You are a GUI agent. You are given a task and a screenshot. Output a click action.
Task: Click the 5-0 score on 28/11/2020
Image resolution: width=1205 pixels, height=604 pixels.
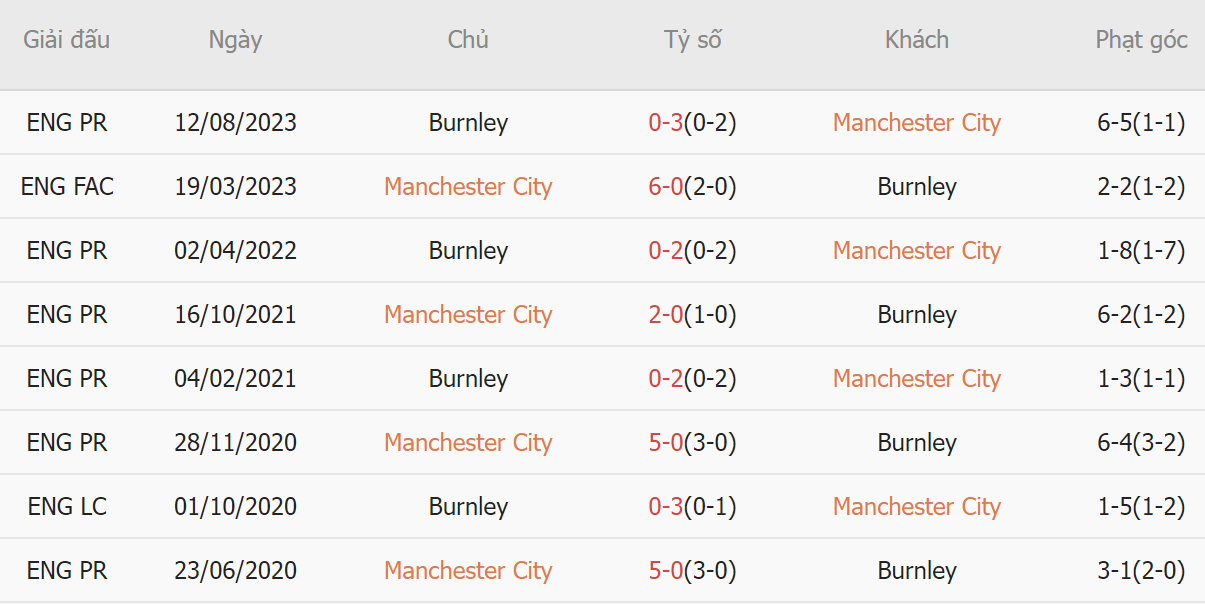click(x=666, y=443)
